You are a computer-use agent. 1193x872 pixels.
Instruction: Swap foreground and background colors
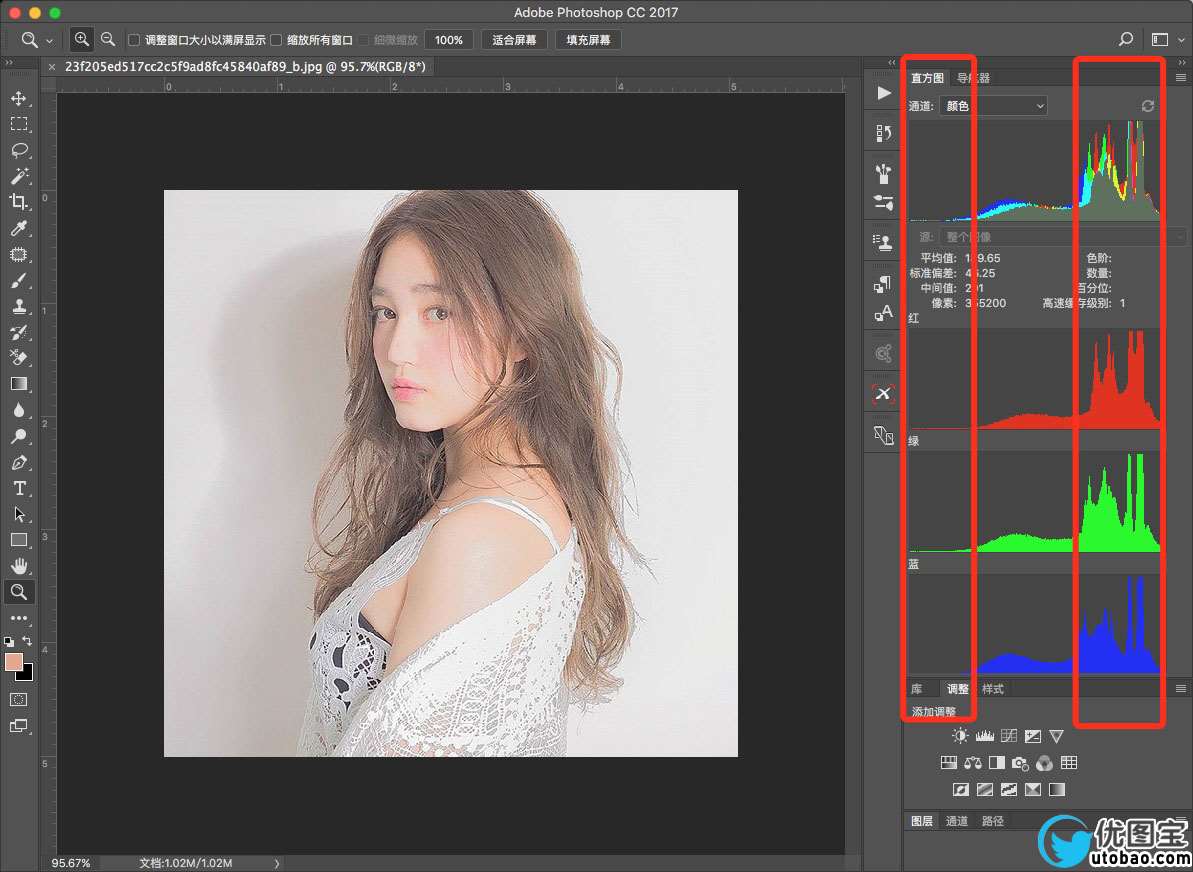27,641
